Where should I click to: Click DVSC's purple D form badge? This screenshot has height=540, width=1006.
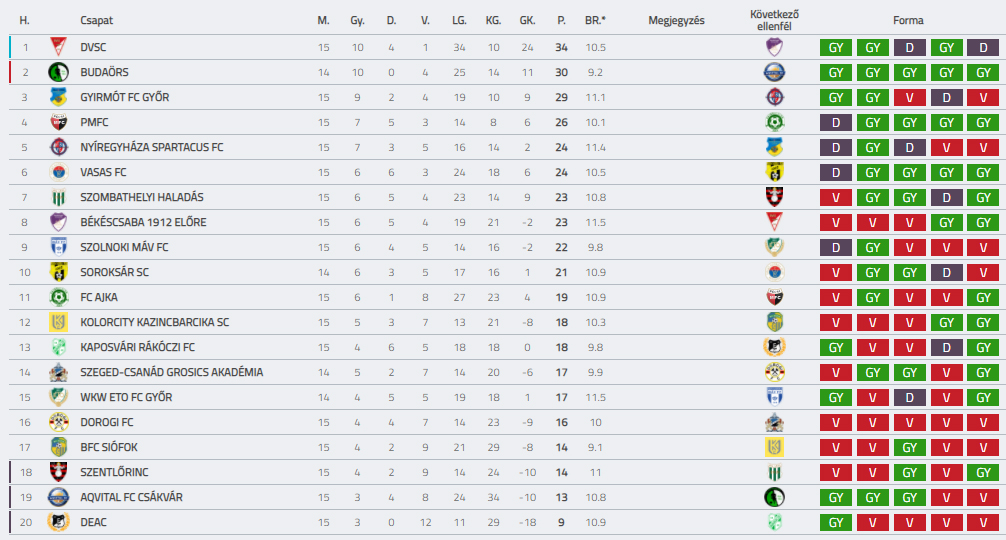(909, 47)
